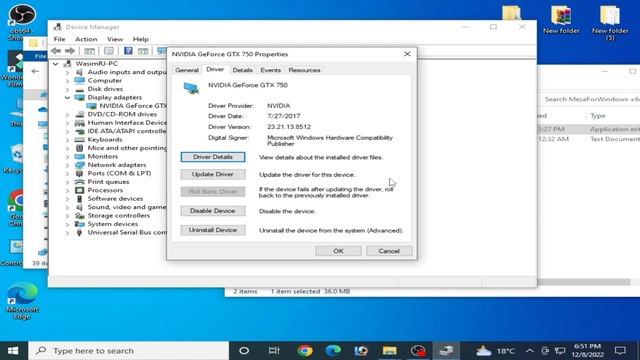Click the NVIDIA GeForce GTX 750 device icon in dialog
Screen dimensions: 640x360
(x=191, y=88)
